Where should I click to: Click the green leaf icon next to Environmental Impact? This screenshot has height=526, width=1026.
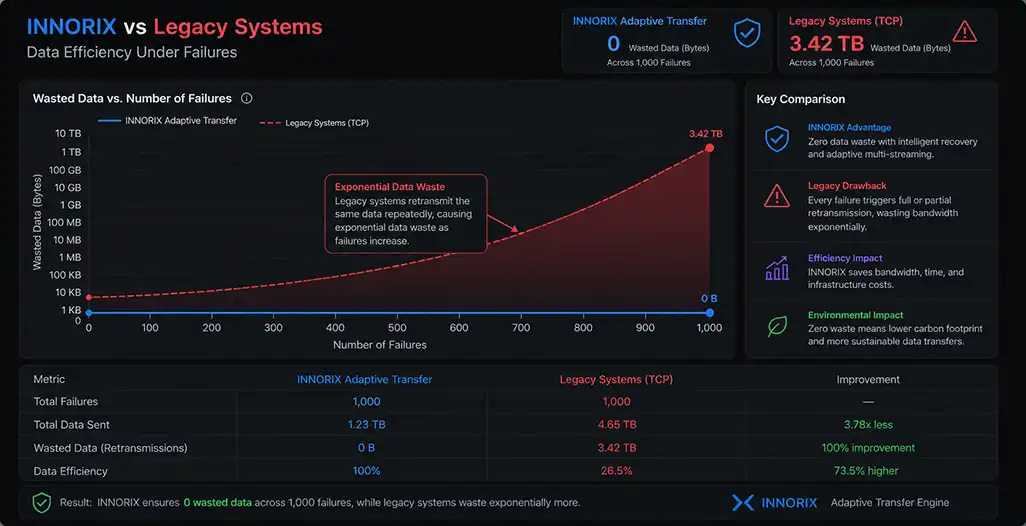pos(777,326)
